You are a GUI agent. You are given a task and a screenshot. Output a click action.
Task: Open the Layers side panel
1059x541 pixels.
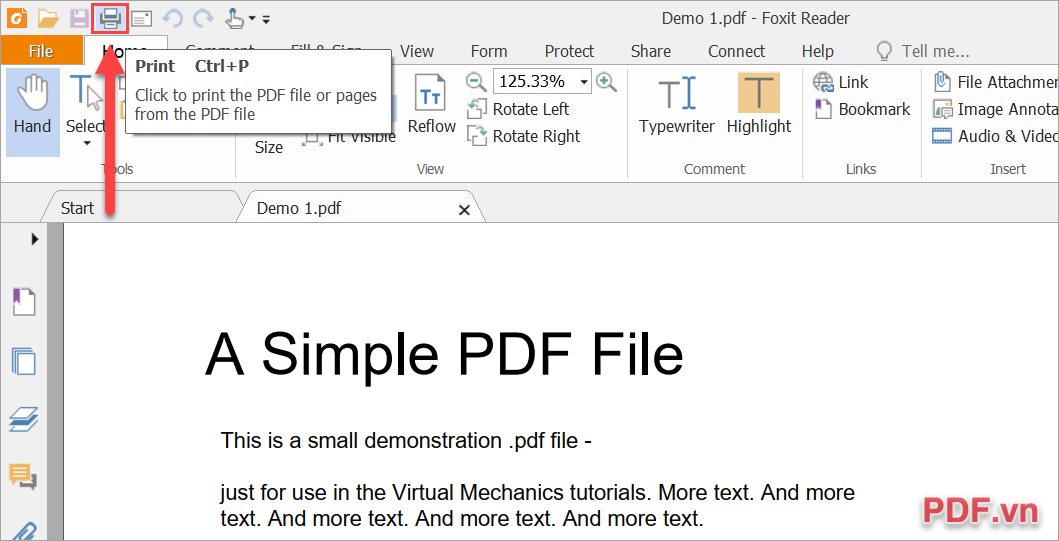coord(23,419)
